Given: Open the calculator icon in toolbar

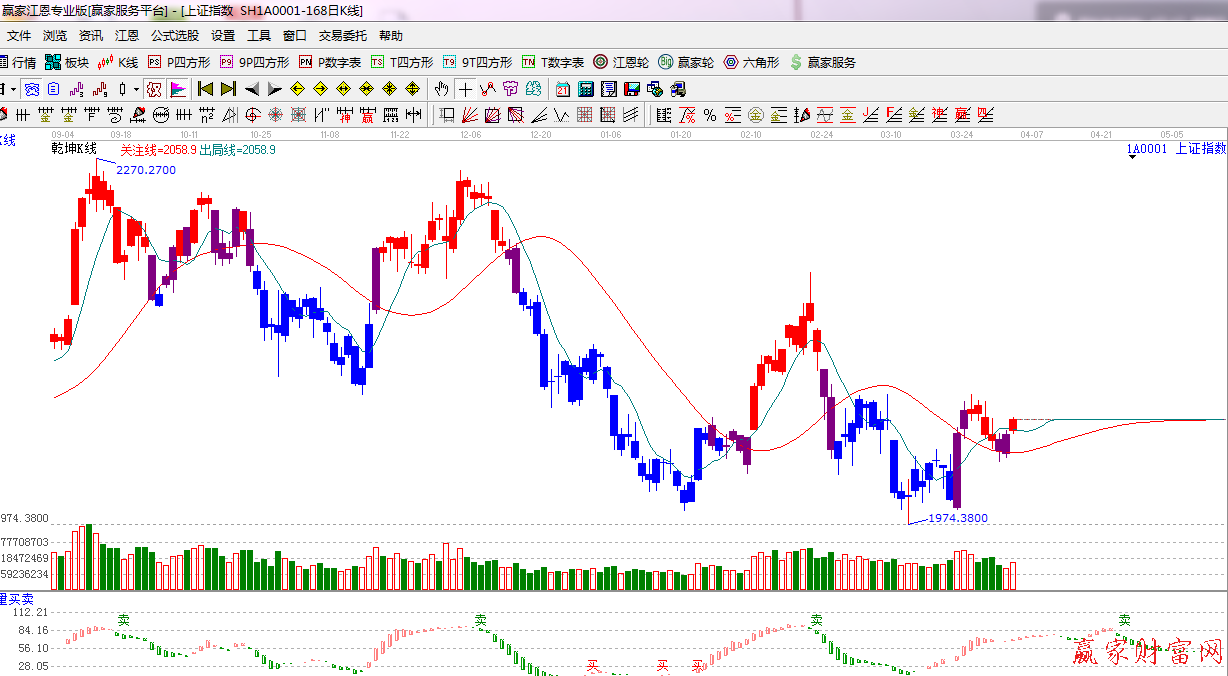Looking at the screenshot, I should point(586,88).
